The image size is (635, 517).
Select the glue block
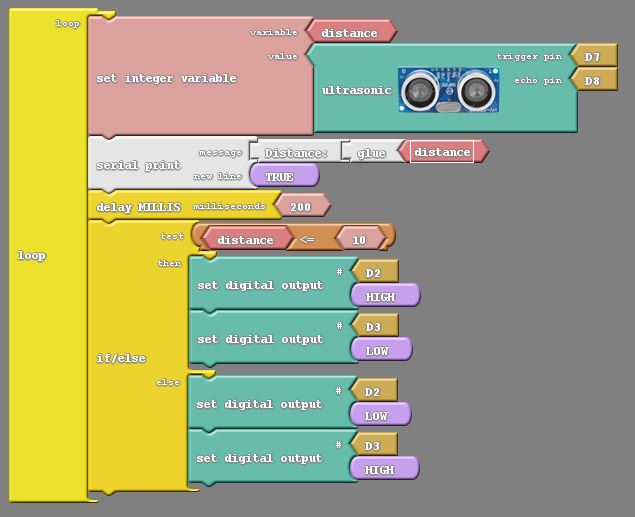tap(371, 153)
